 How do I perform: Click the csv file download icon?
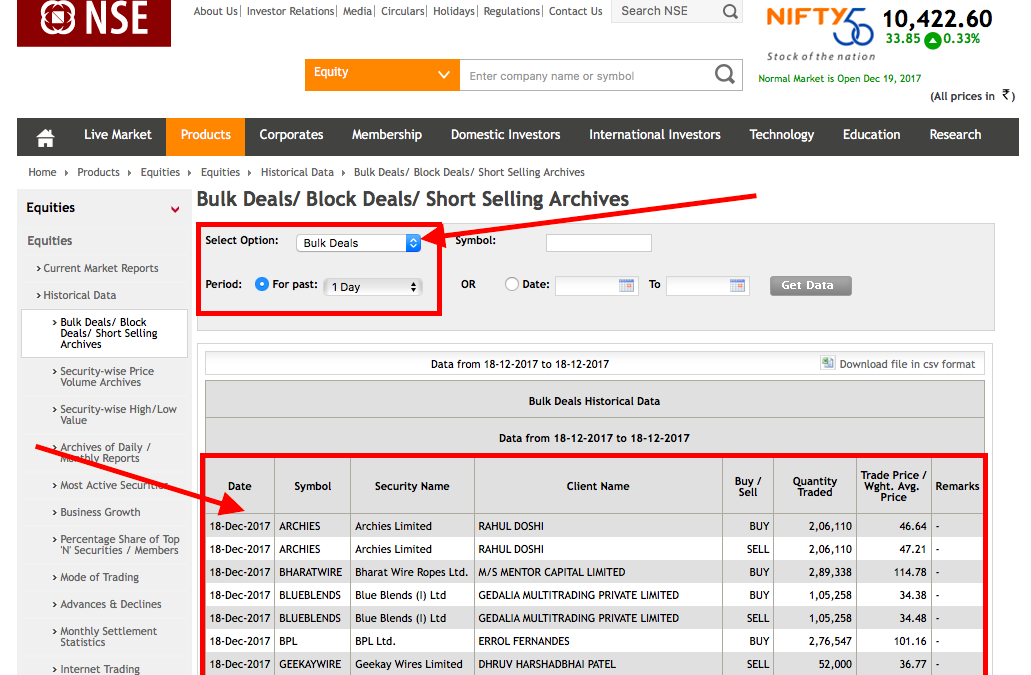click(827, 363)
